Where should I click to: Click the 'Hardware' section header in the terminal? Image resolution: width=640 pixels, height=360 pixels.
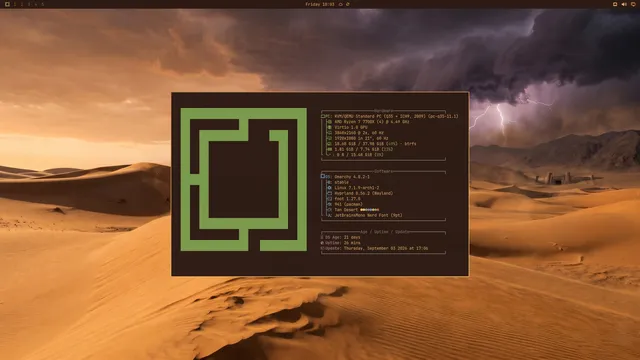(x=384, y=111)
